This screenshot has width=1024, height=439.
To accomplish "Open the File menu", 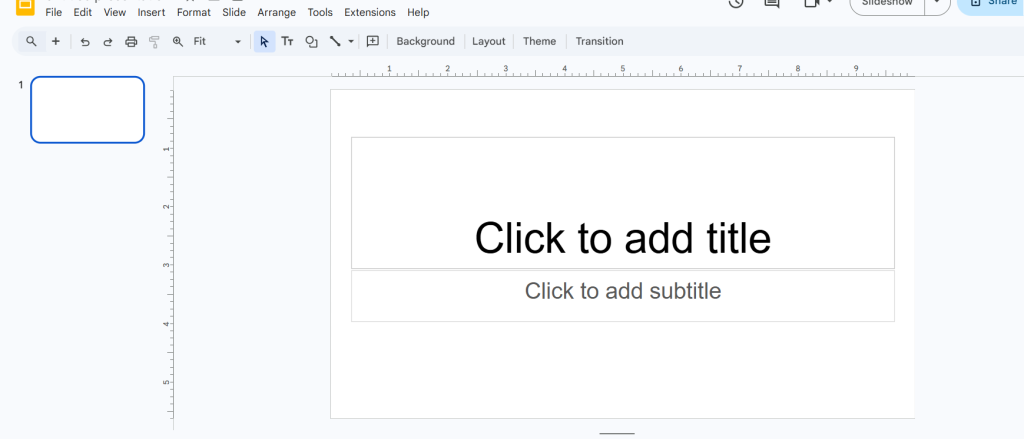I will pyautogui.click(x=54, y=12).
